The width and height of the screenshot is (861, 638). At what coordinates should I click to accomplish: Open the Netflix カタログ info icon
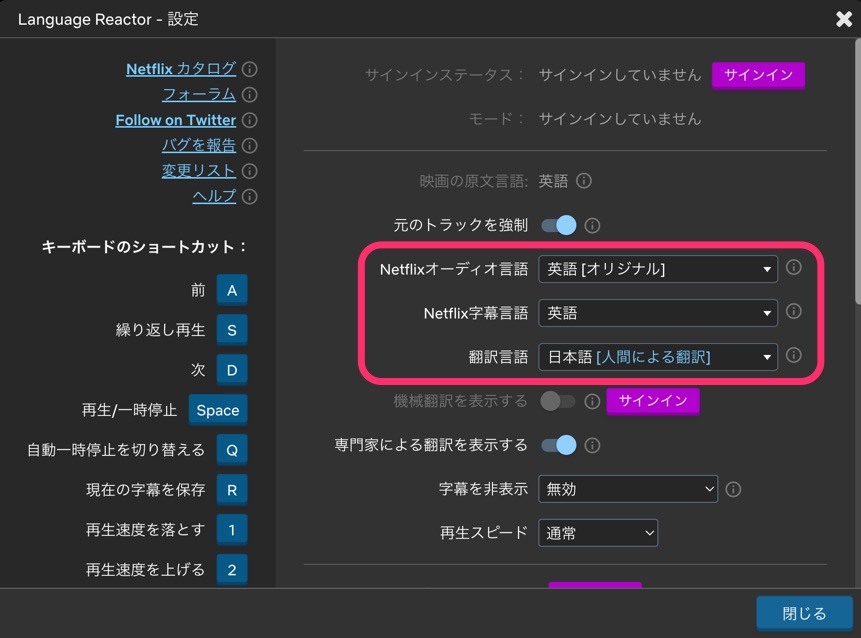[x=248, y=69]
